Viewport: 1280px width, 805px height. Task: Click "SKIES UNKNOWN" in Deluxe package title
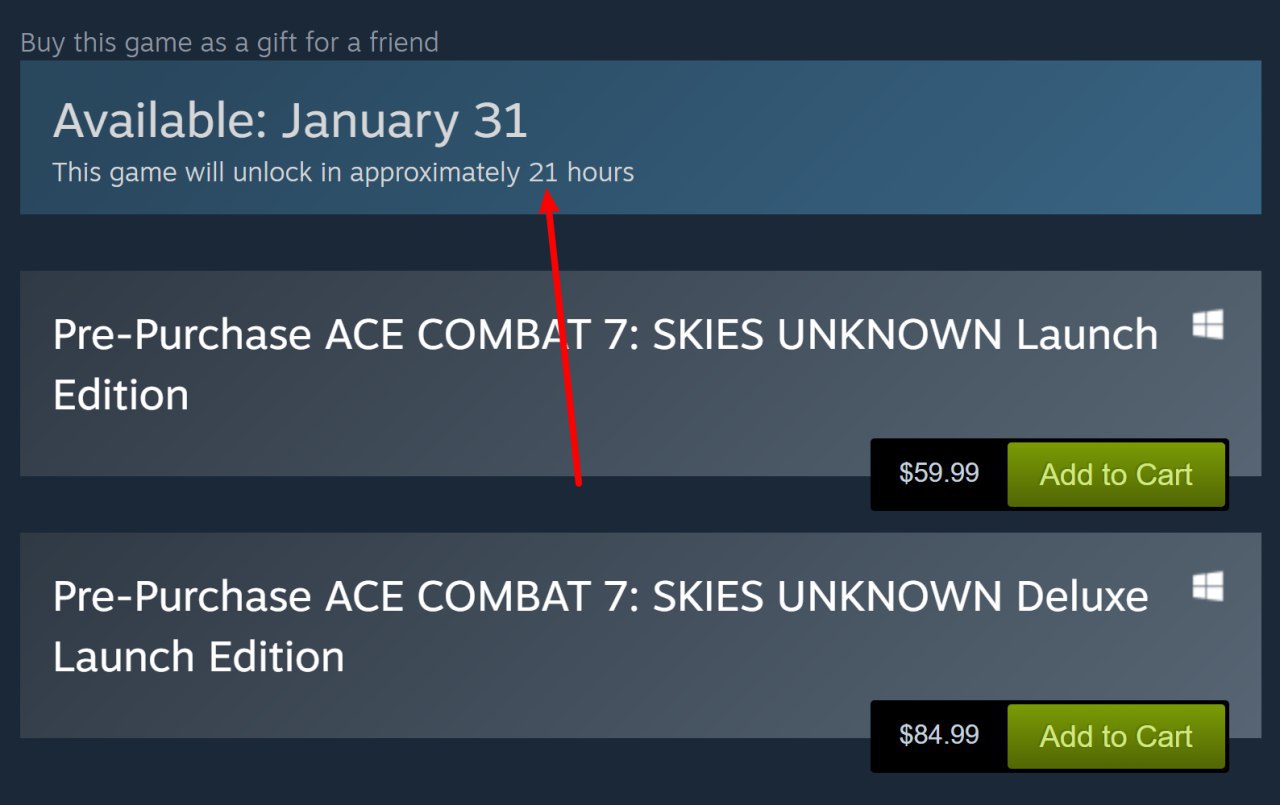coord(827,597)
